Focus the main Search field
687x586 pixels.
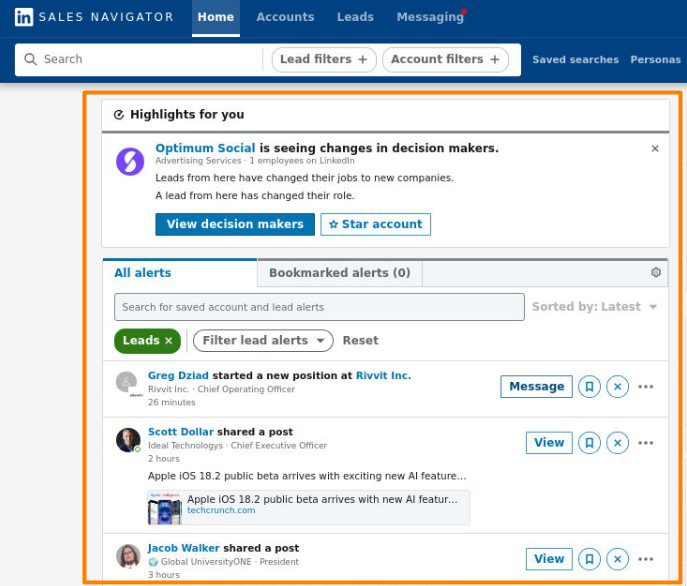[145, 60]
